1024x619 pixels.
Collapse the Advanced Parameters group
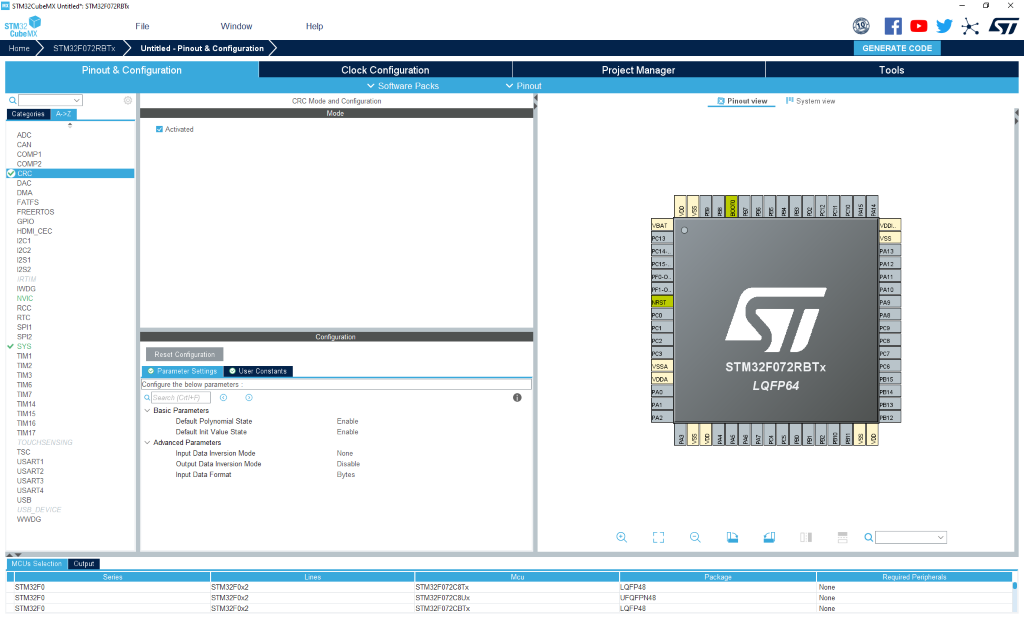(x=148, y=442)
